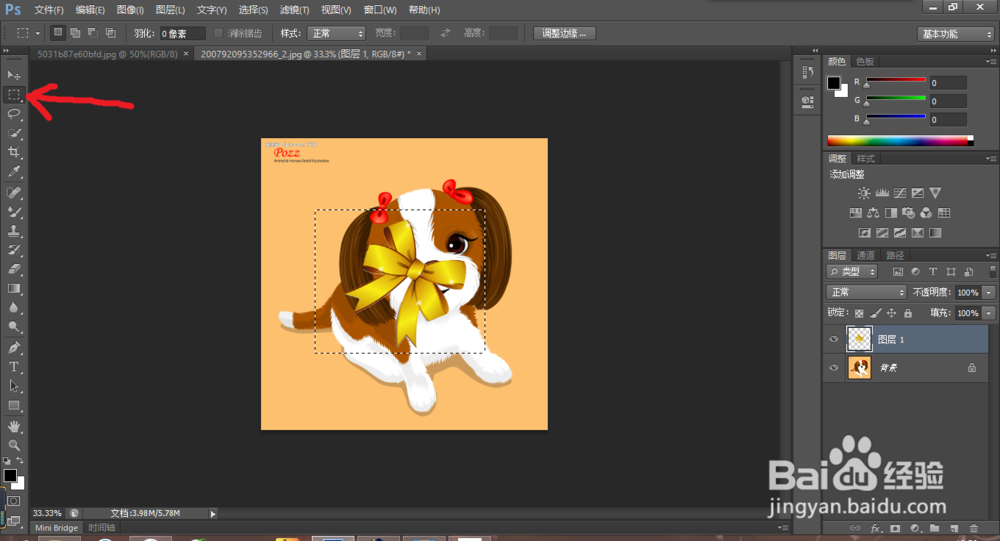This screenshot has height=541, width=1000.
Task: Open the History panel icon
Action: 807,73
